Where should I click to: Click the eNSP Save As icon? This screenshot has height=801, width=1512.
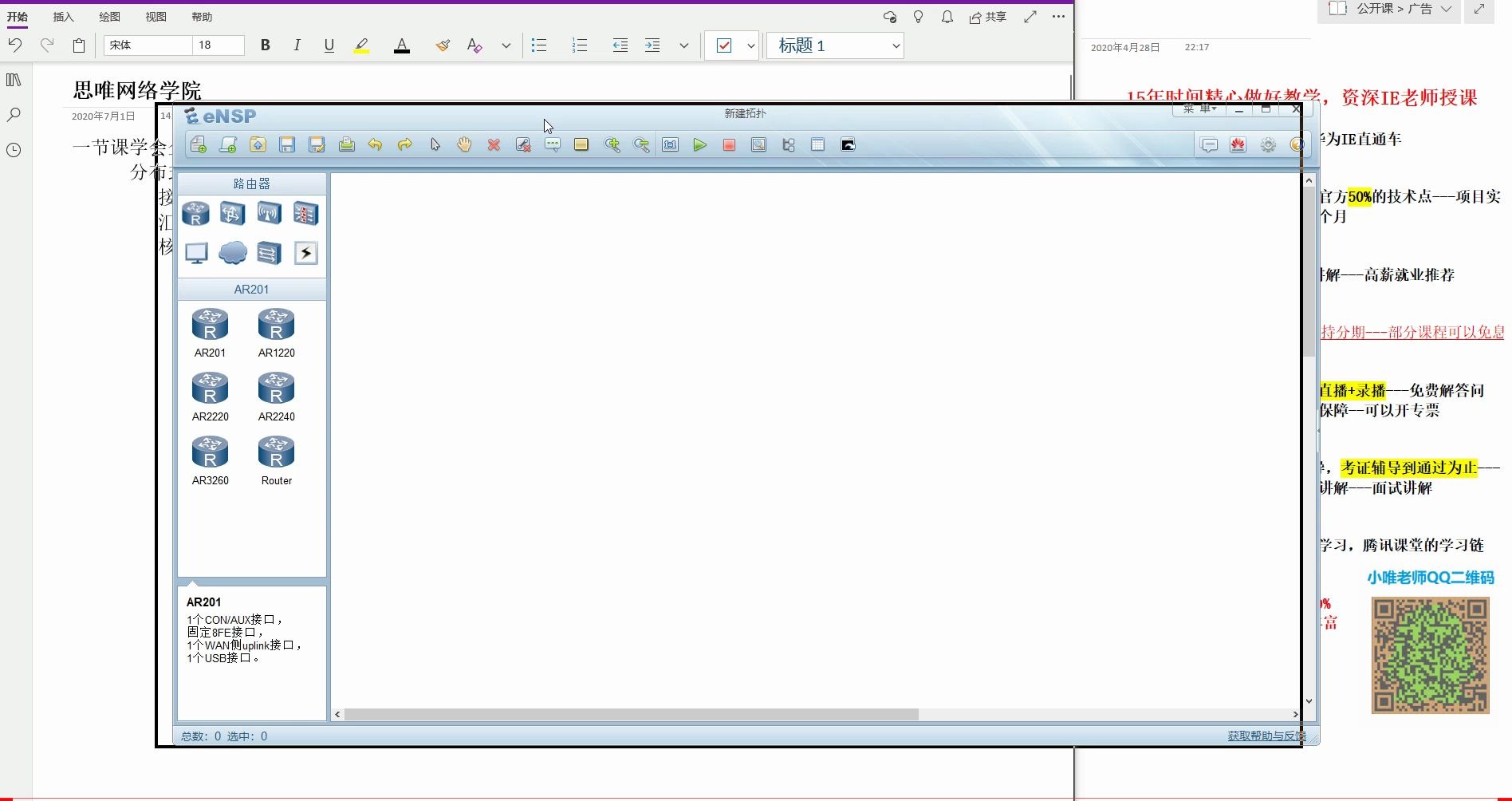(317, 144)
